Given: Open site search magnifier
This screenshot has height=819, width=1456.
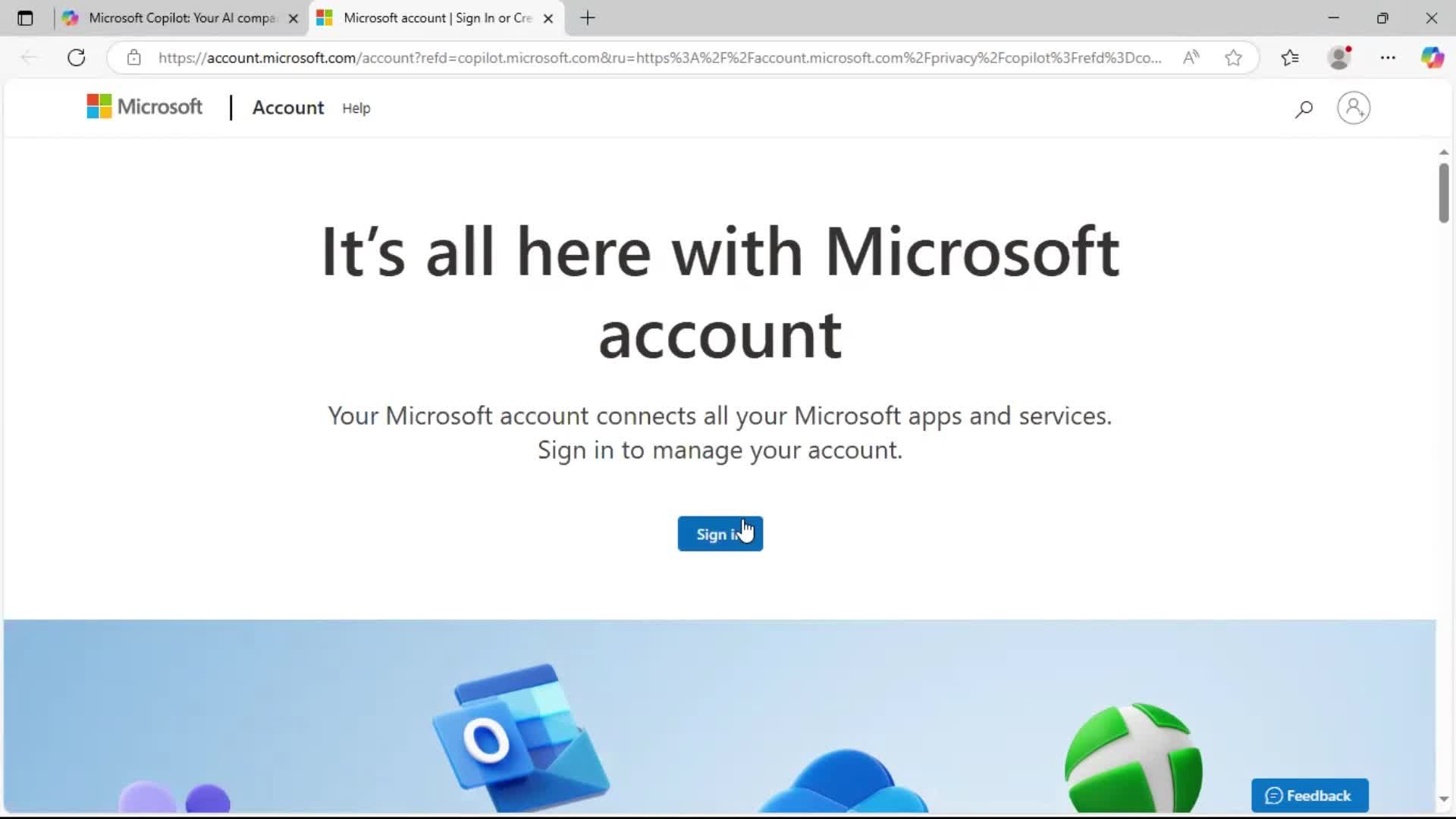Looking at the screenshot, I should pyautogui.click(x=1304, y=109).
